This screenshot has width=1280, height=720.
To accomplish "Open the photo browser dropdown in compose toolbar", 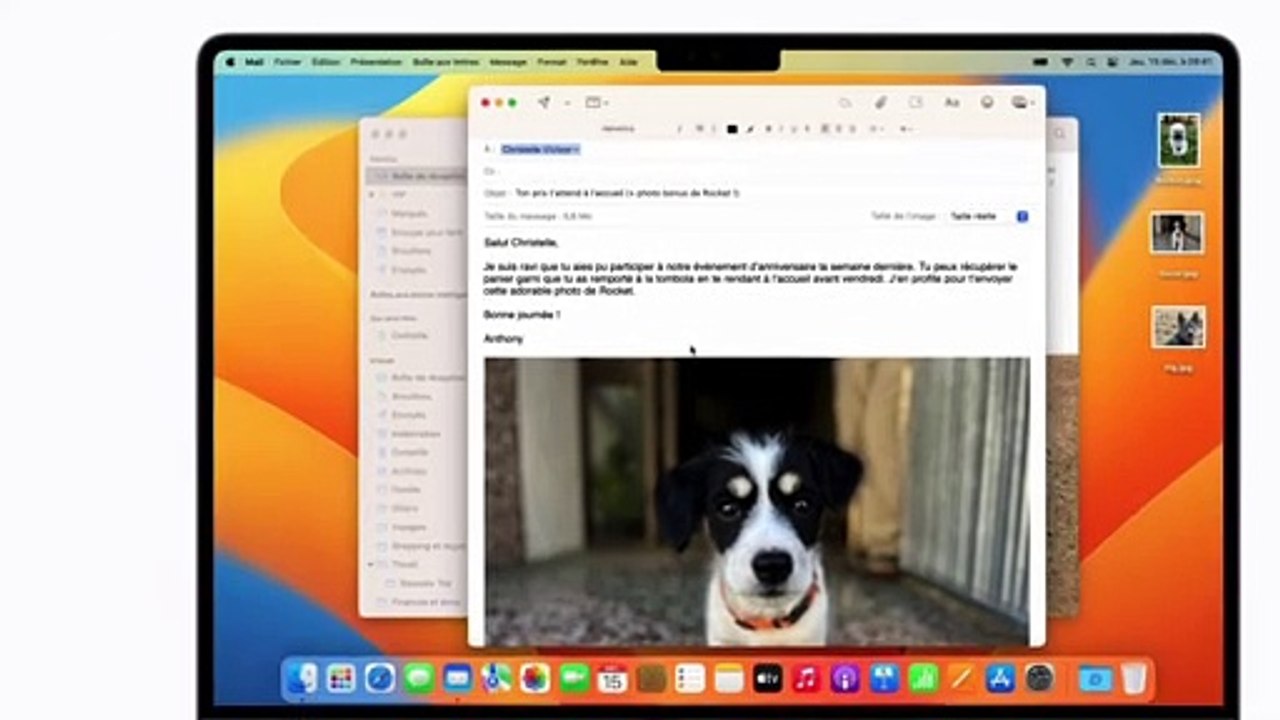I will 1021,102.
